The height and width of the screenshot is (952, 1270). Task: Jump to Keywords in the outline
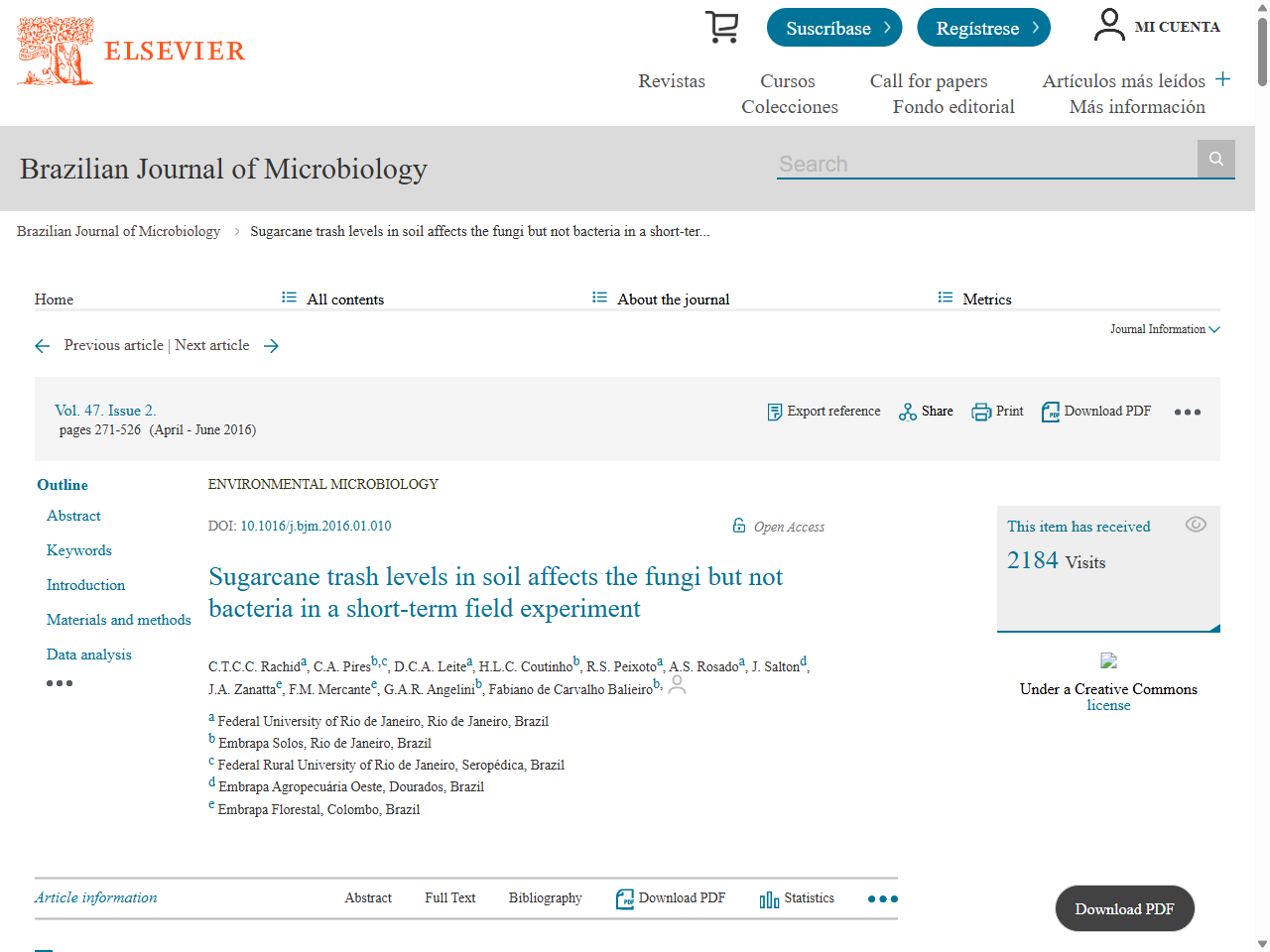click(x=79, y=550)
